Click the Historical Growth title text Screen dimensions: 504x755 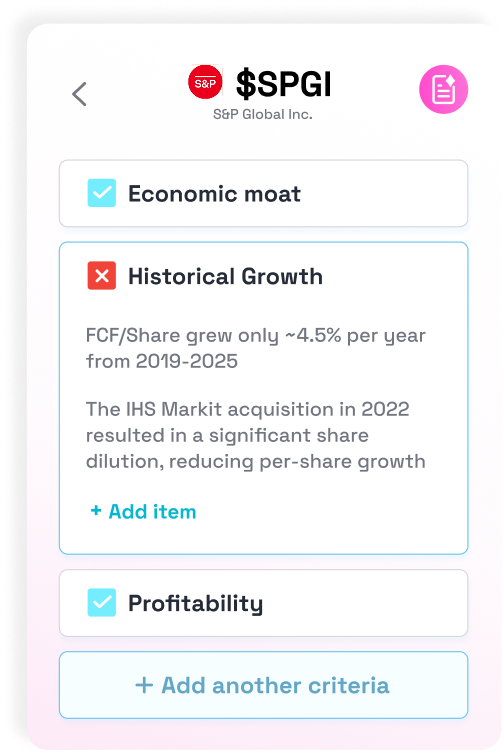(x=225, y=276)
